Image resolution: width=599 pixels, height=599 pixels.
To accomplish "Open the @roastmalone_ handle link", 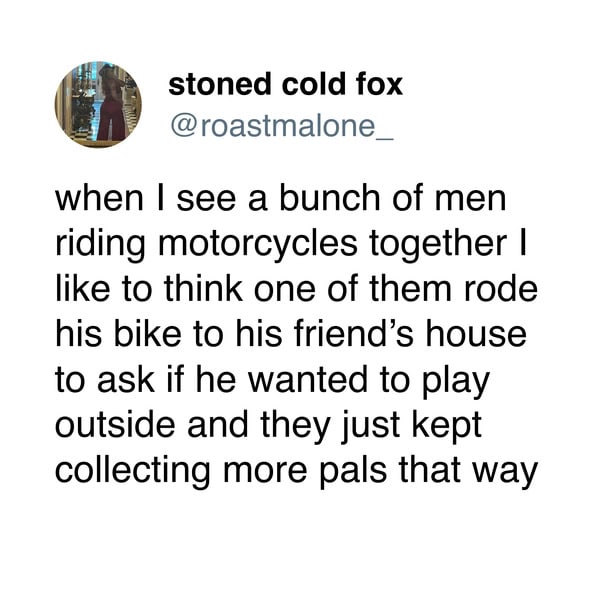I will [282, 126].
